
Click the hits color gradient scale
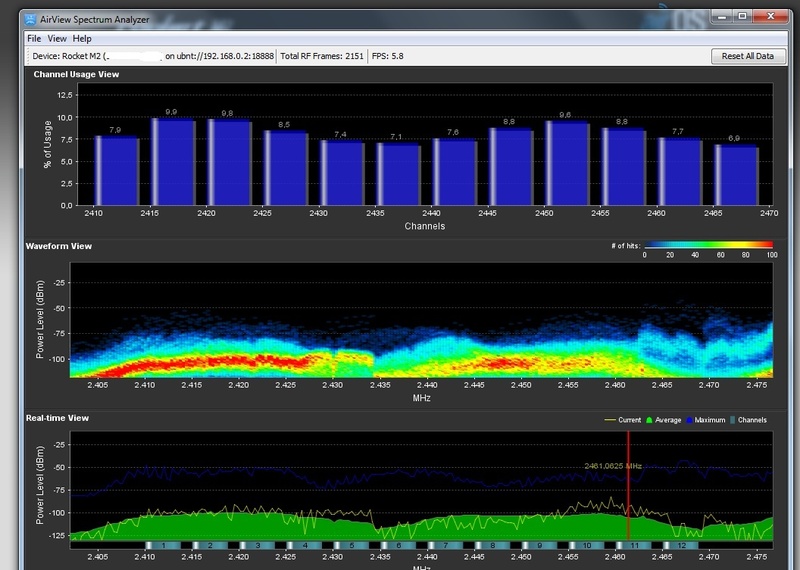[x=708, y=244]
